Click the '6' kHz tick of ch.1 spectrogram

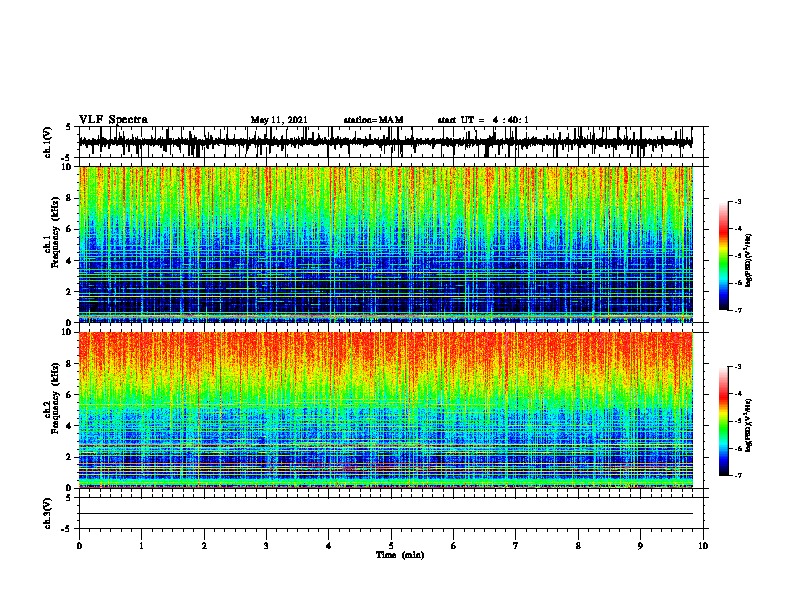(69, 229)
